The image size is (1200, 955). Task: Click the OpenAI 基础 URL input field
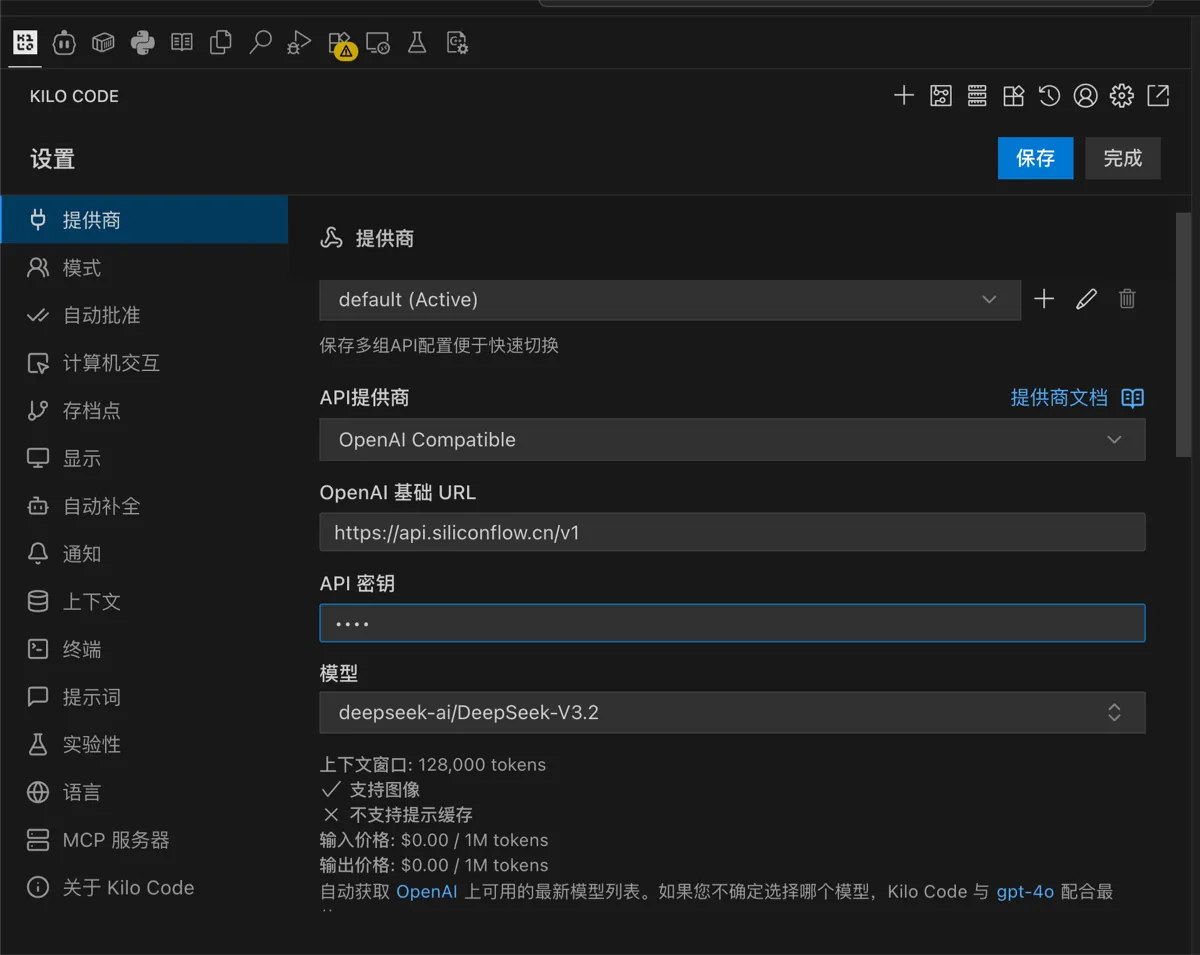coord(732,532)
